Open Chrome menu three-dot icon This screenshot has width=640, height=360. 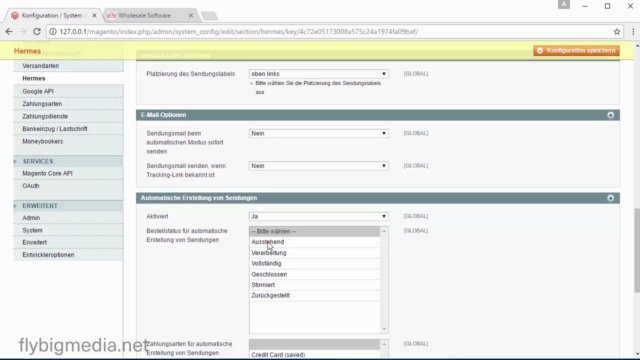point(633,31)
